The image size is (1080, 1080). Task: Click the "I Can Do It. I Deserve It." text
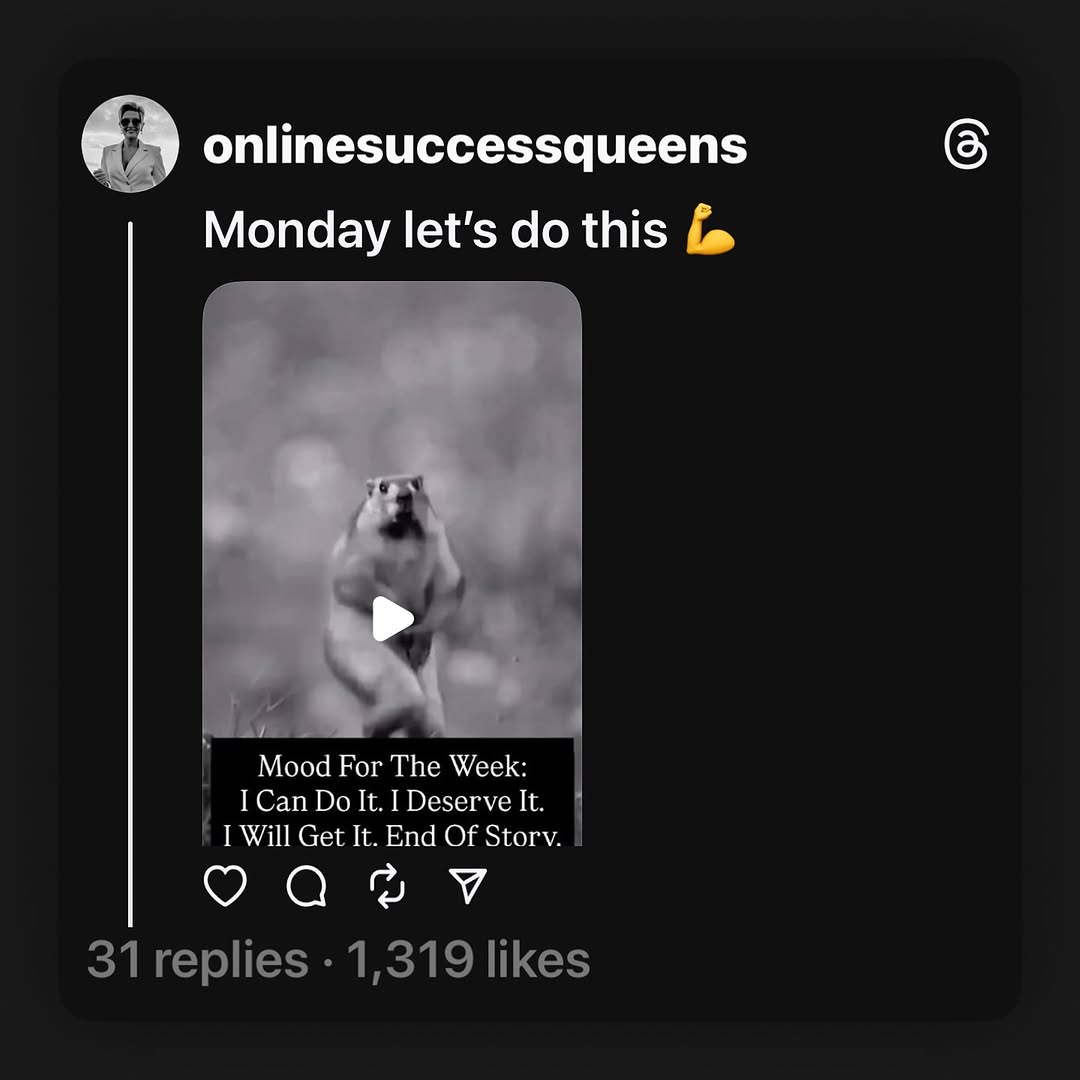click(x=392, y=801)
